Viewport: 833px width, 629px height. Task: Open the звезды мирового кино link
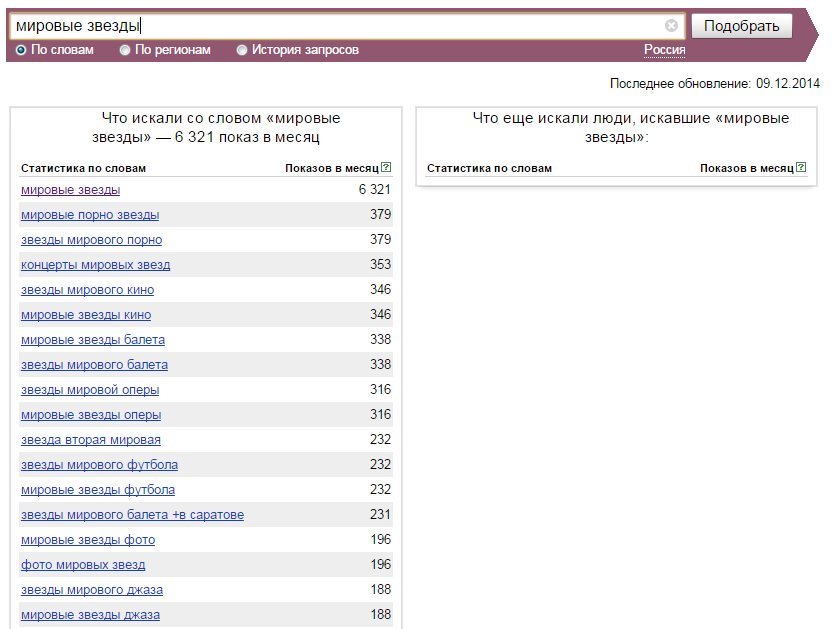pos(88,290)
